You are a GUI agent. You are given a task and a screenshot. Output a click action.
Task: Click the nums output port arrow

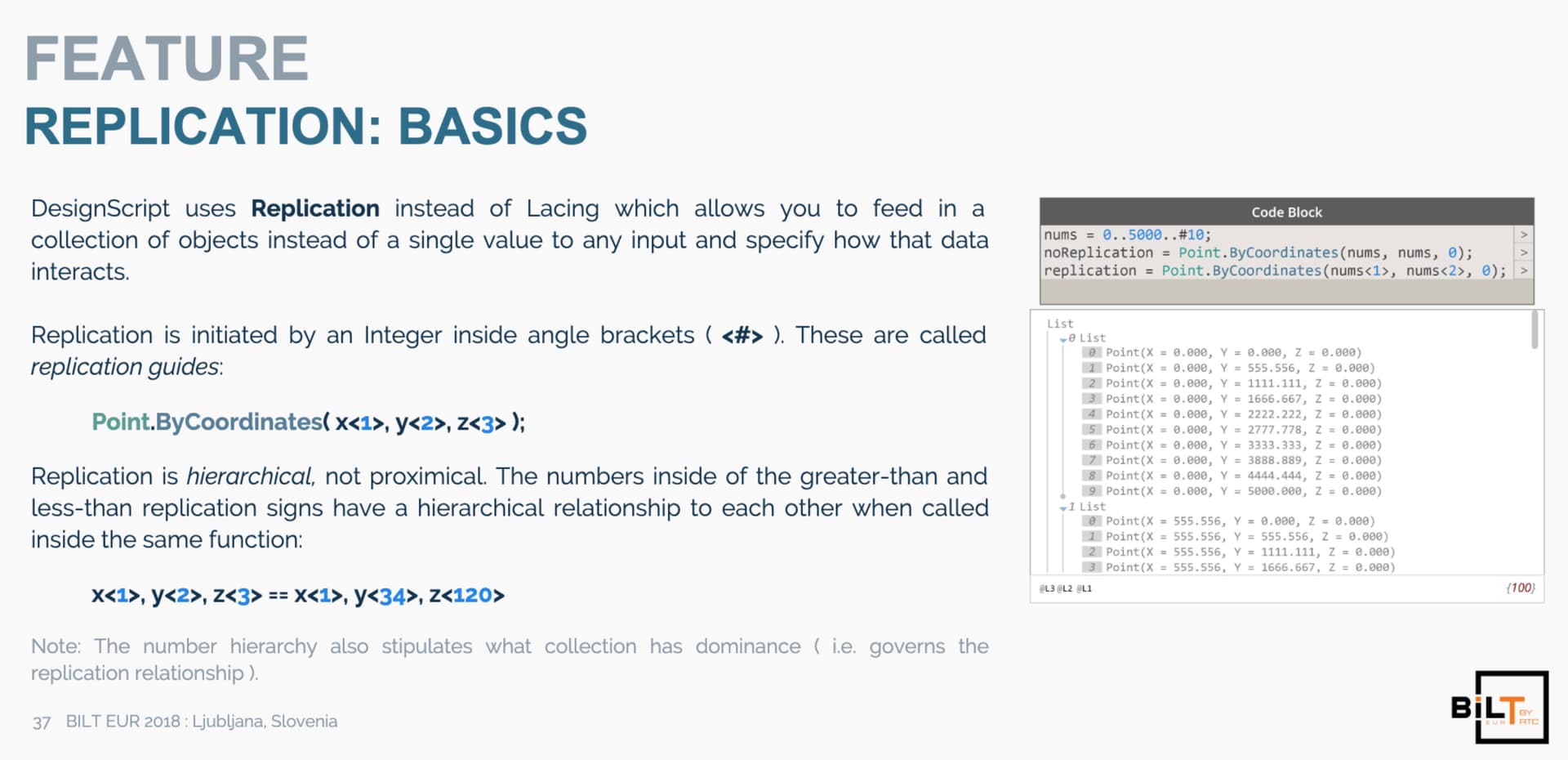[x=1524, y=235]
